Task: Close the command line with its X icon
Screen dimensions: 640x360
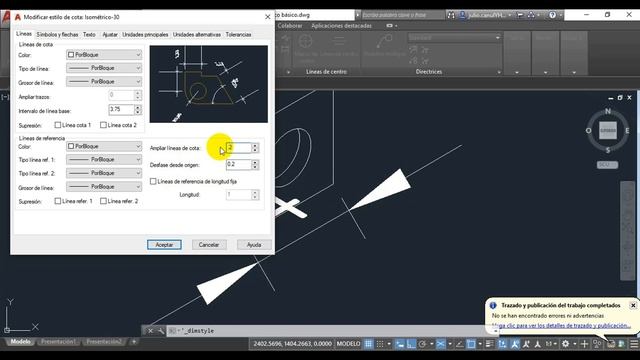Action: 150,331
